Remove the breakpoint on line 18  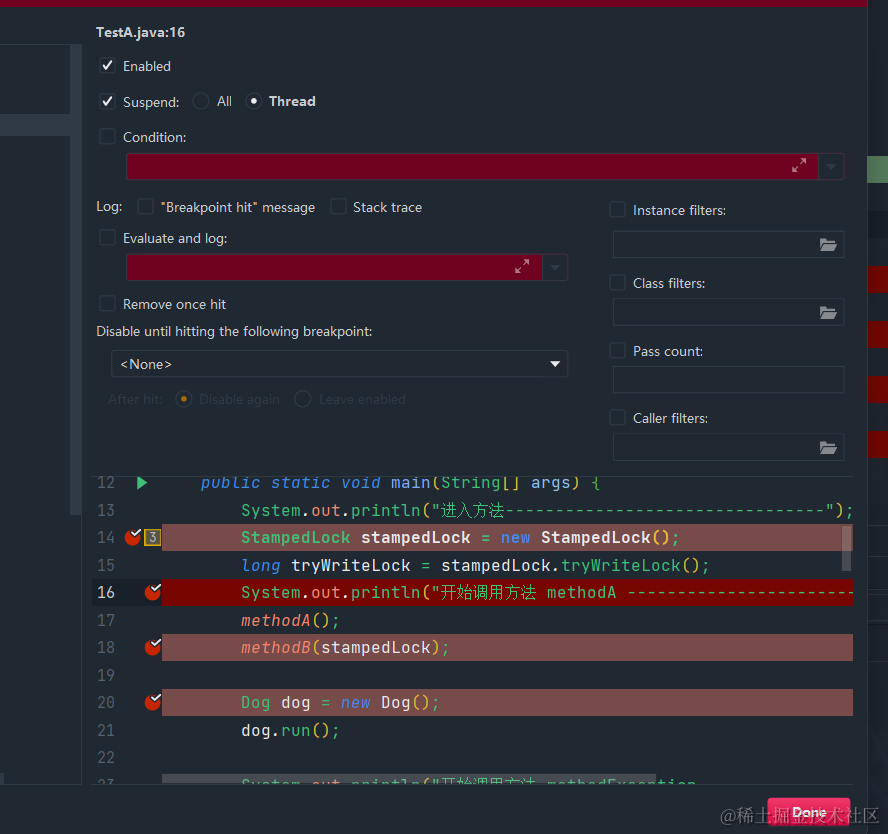[153, 647]
